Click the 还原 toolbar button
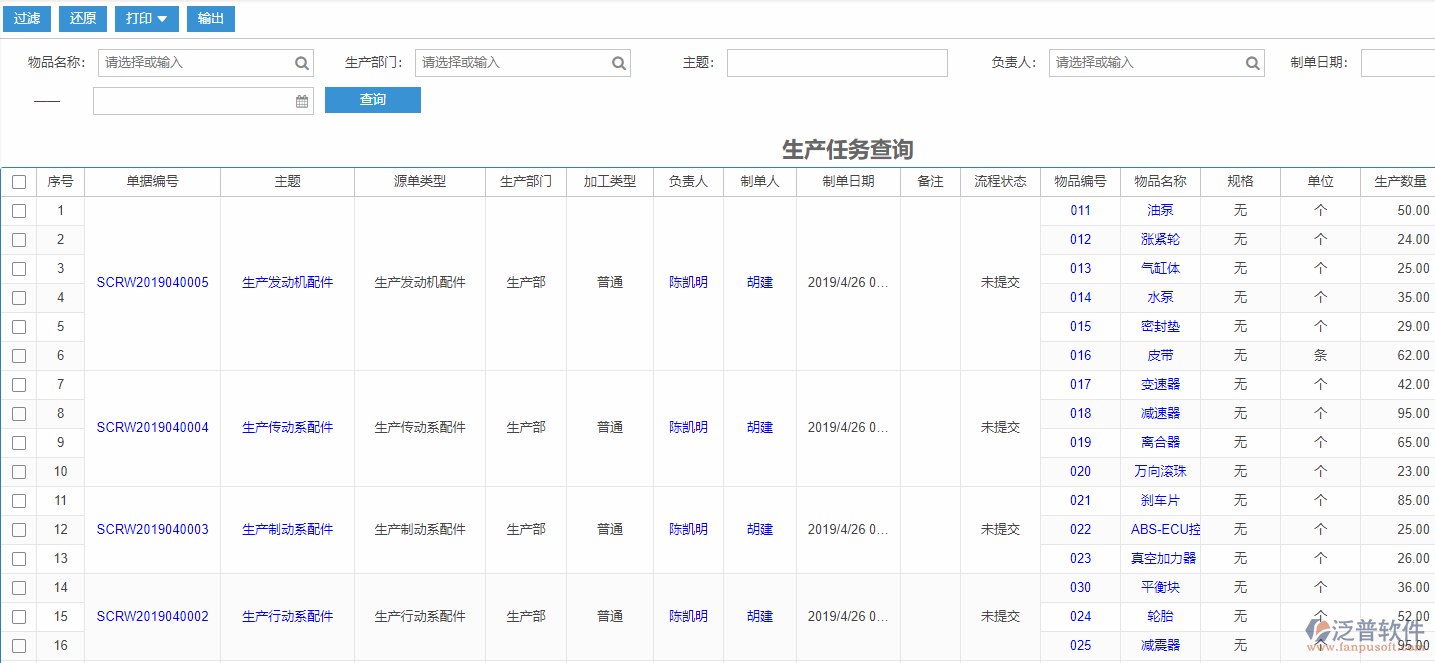 point(83,19)
